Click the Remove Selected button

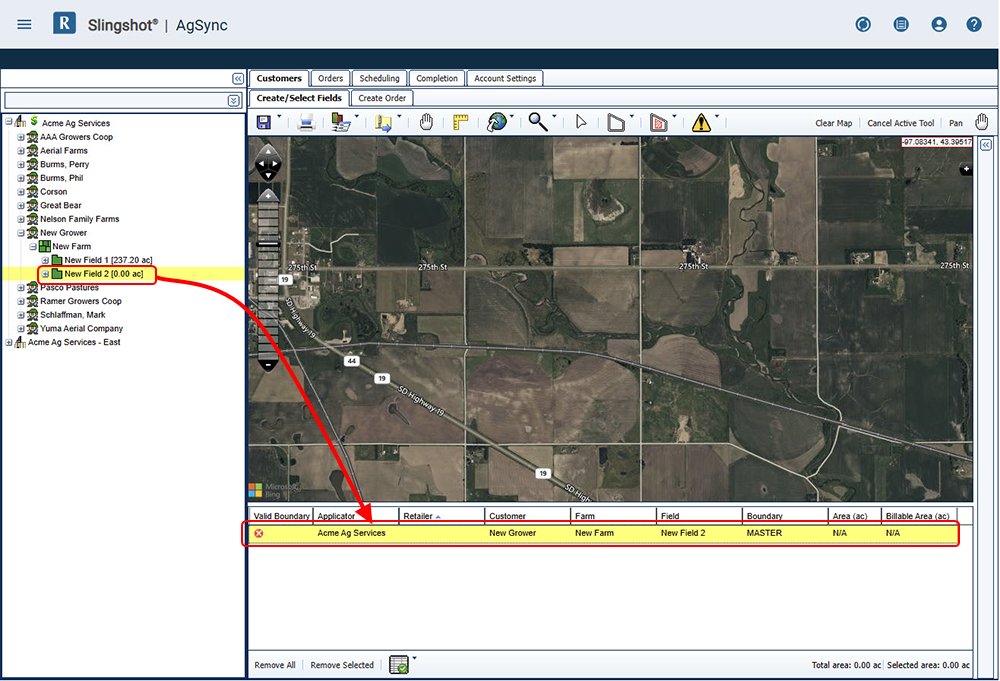pos(342,665)
